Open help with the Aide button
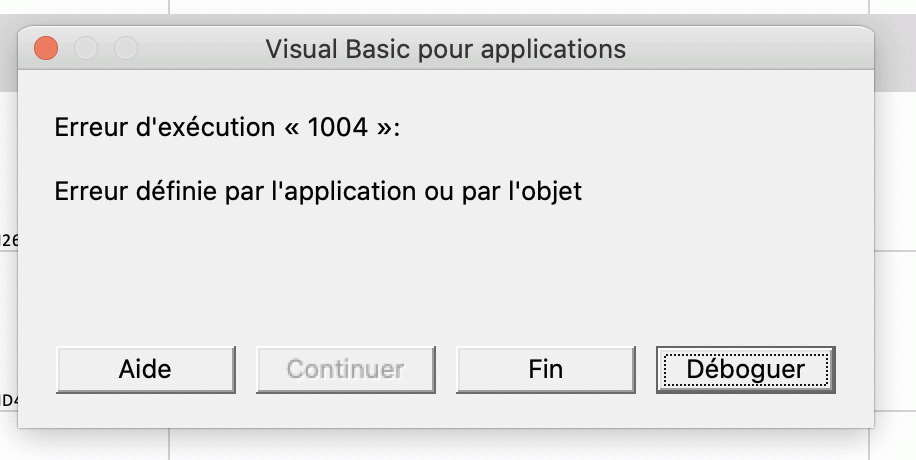Viewport: 916px width, 460px height. click(145, 369)
